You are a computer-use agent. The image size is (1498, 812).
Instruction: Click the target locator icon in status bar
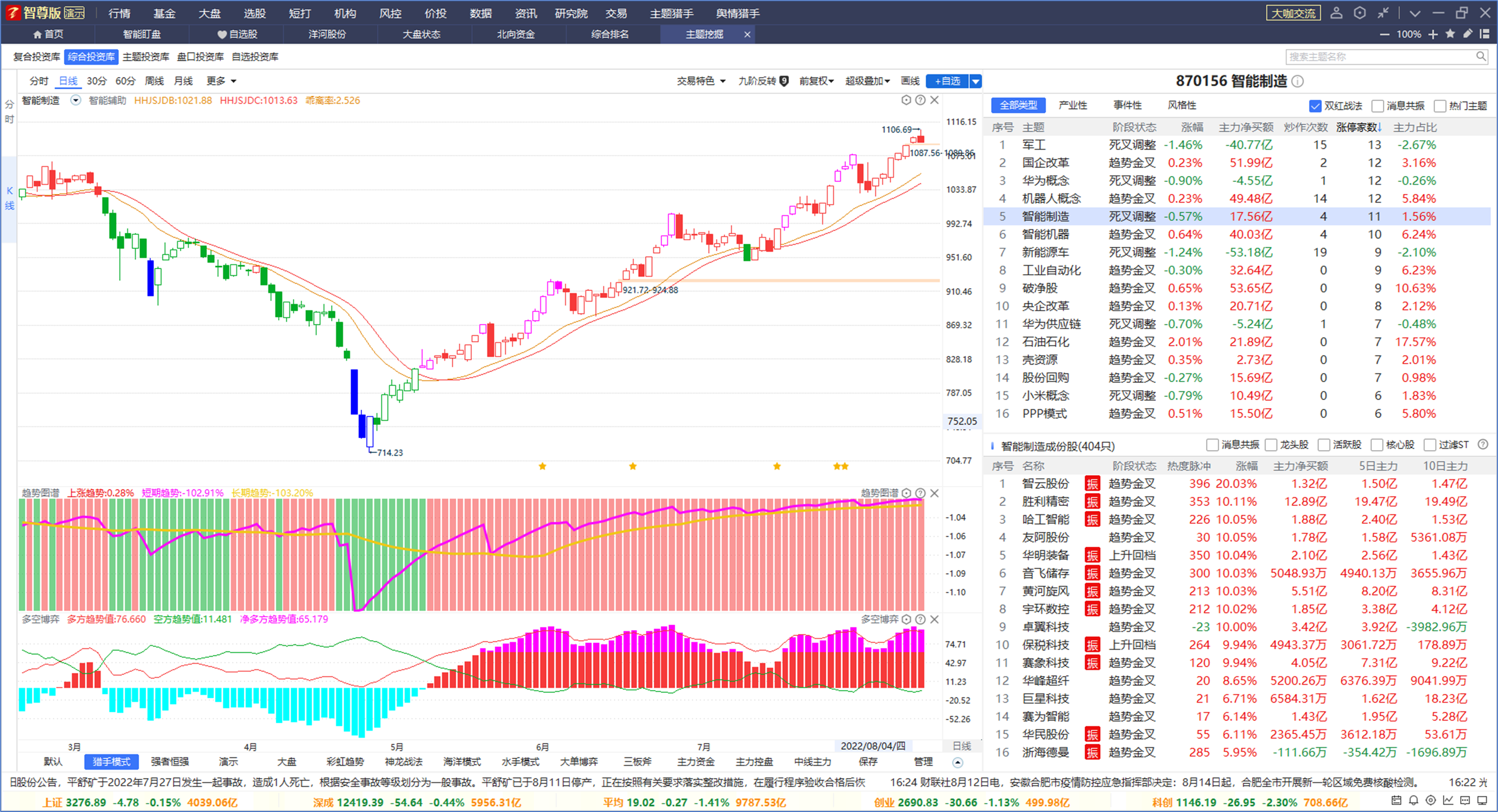[1431, 801]
